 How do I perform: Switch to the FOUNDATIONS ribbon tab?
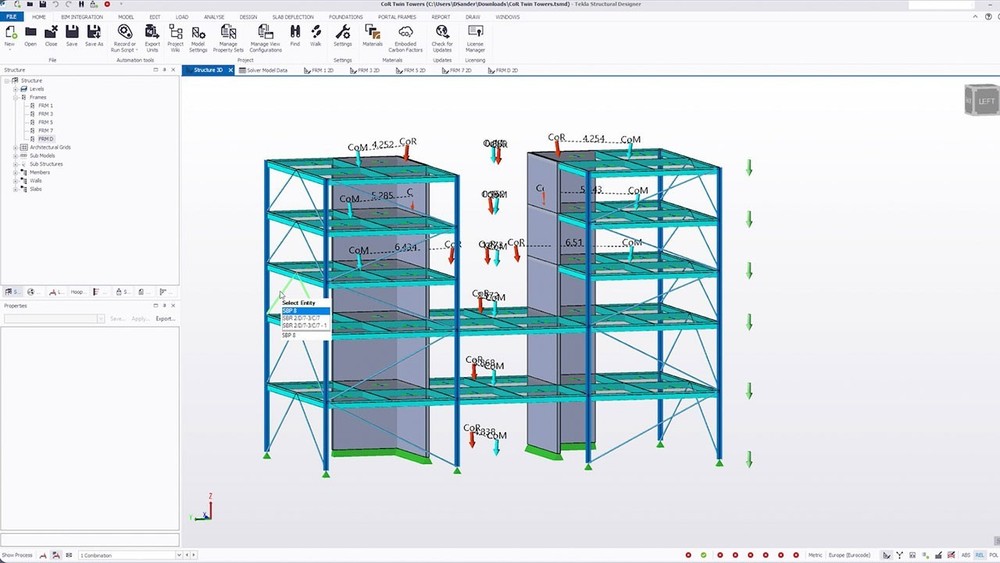[x=346, y=17]
